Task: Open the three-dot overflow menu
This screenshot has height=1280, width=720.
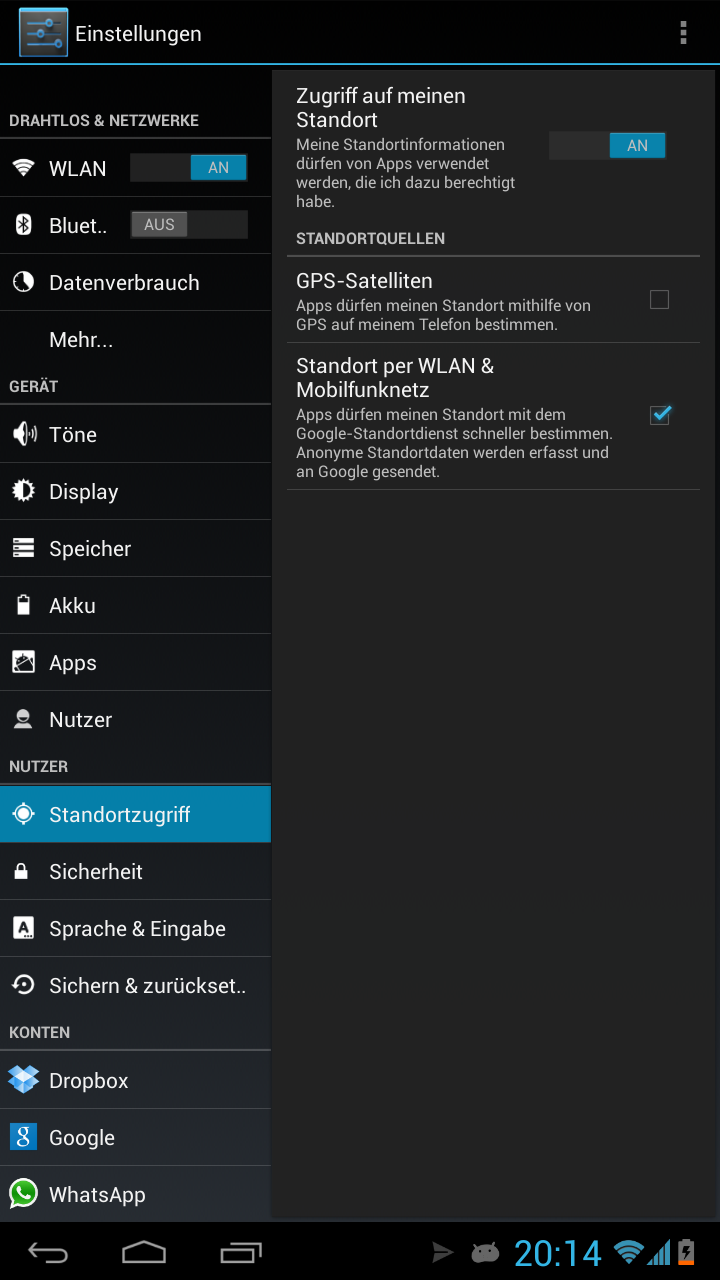Action: tap(683, 33)
